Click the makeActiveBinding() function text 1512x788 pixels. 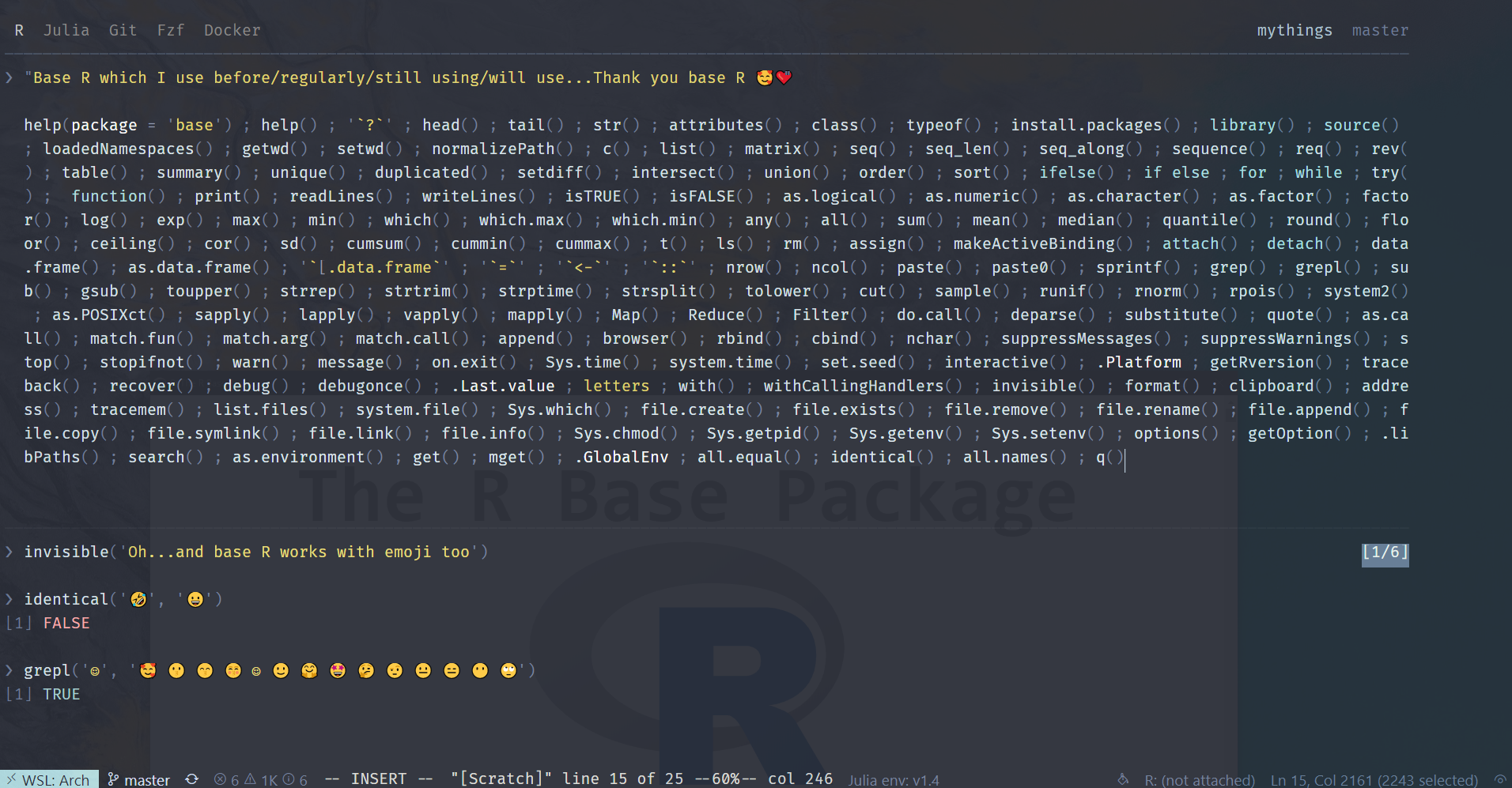[x=1043, y=243]
